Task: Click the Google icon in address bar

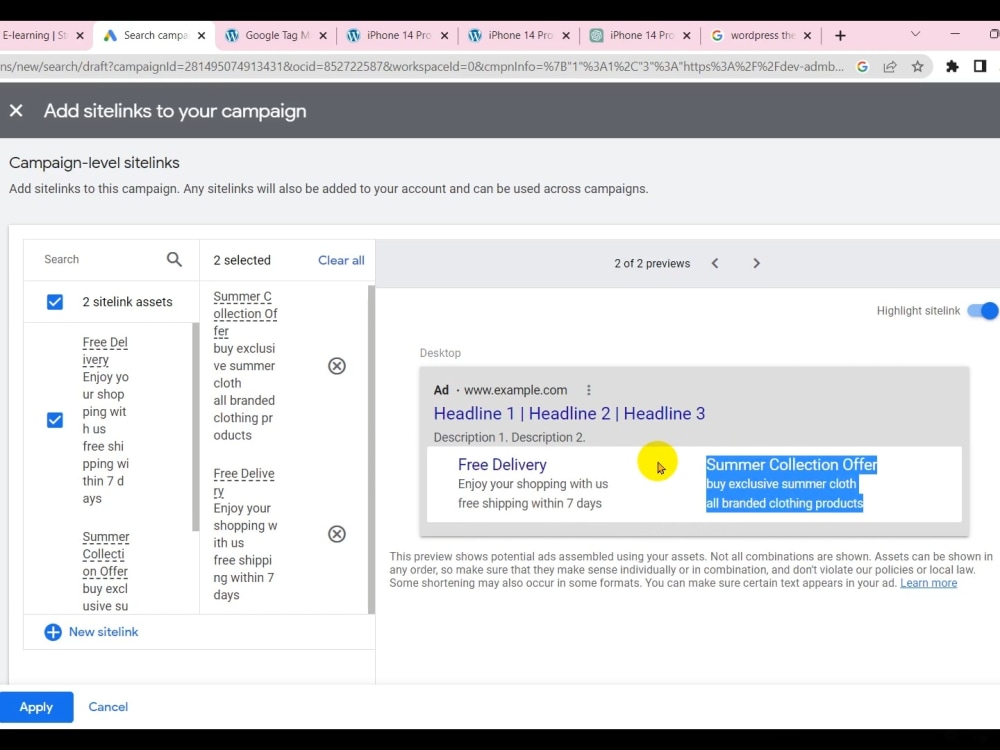Action: click(x=862, y=66)
